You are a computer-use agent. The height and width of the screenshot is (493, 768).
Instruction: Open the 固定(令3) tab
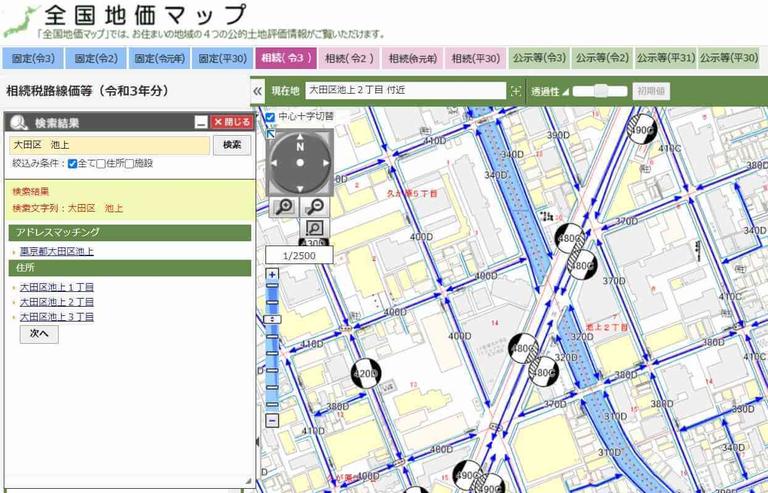point(33,58)
